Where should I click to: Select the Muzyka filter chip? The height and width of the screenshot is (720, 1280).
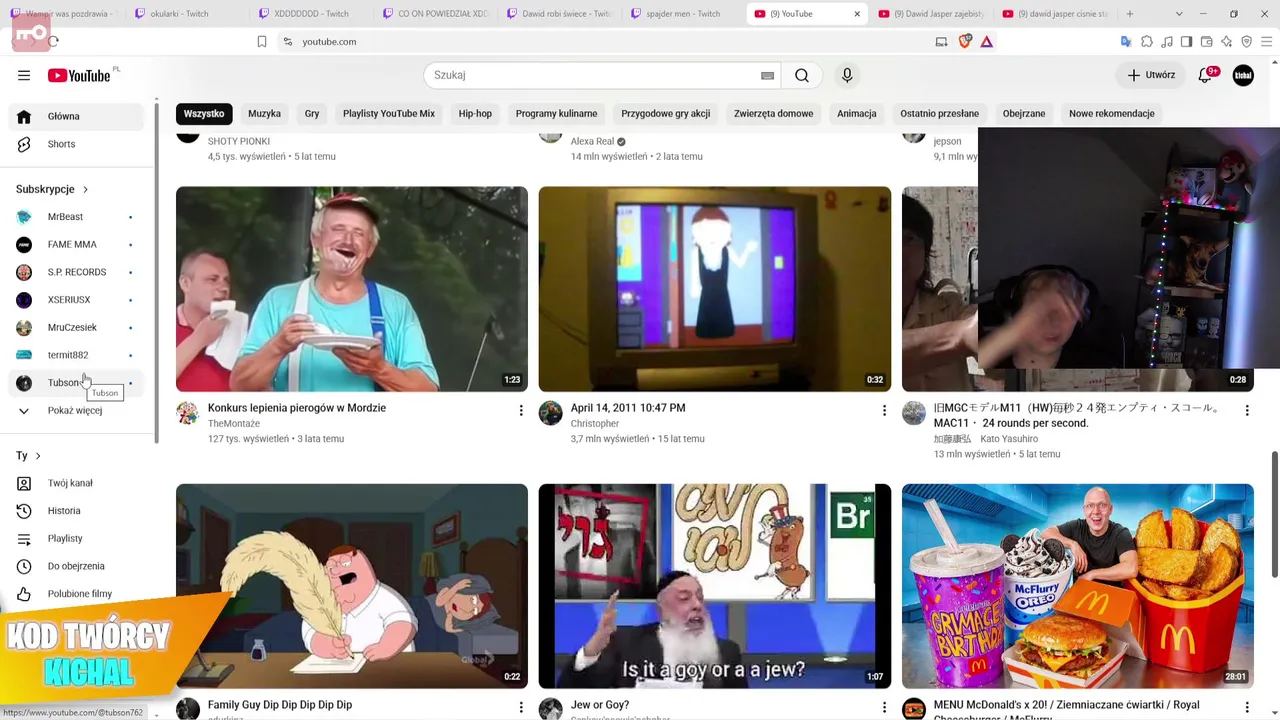[264, 113]
